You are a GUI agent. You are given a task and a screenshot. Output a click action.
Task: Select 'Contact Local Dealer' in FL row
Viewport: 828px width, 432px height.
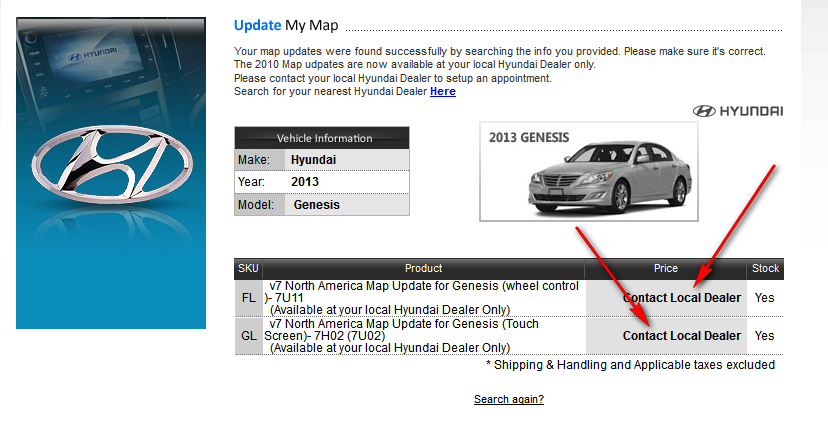pyautogui.click(x=681, y=298)
